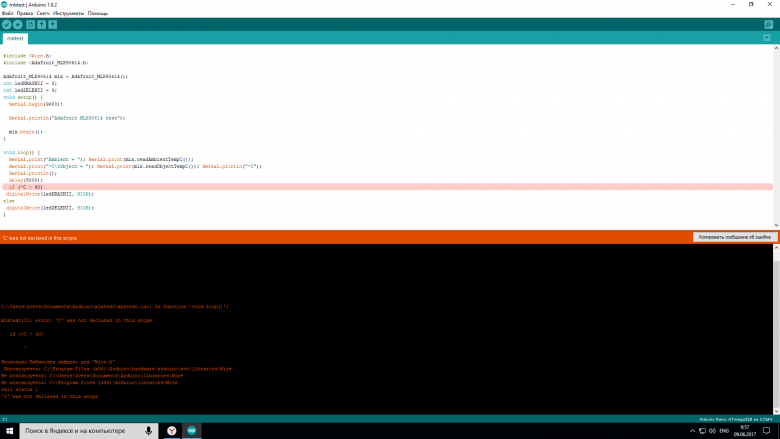Click the '#include <Wire.h>' line
The width and height of the screenshot is (780, 439).
27,56
